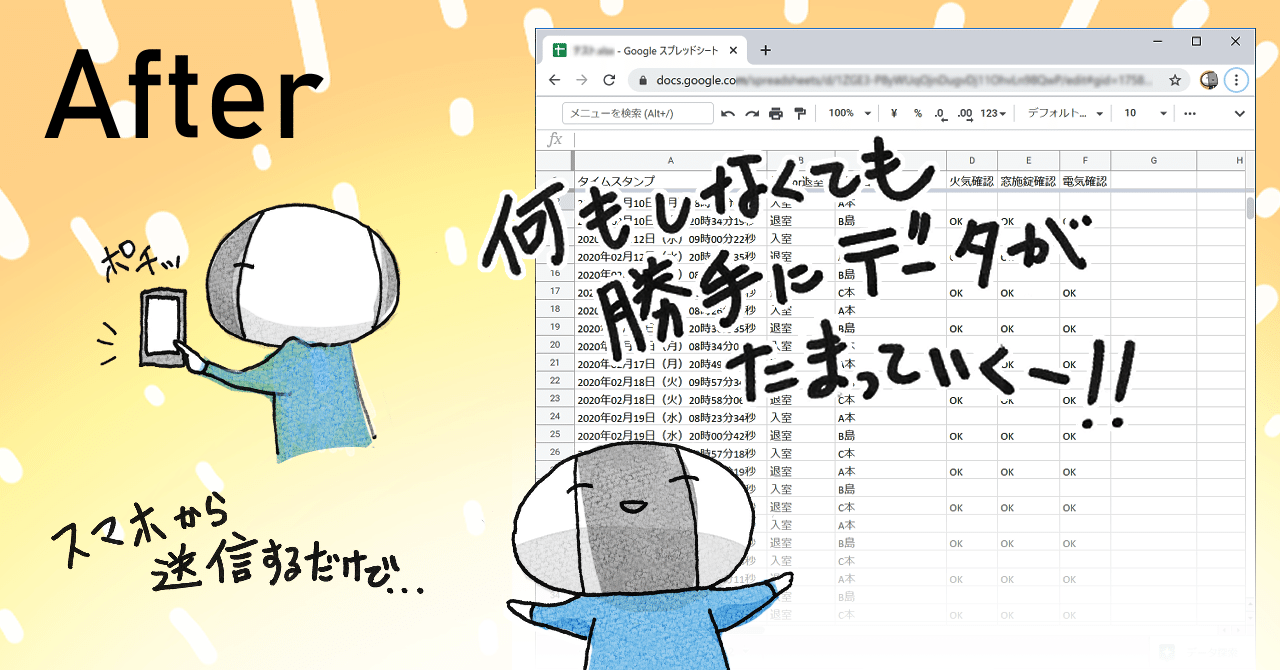
Task: Click the 火気確認 header cell
Action: [972, 182]
